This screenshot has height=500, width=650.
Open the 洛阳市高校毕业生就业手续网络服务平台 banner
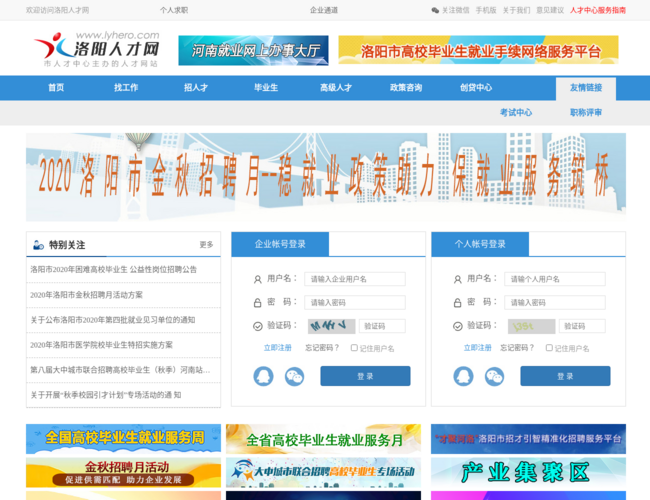coord(478,50)
